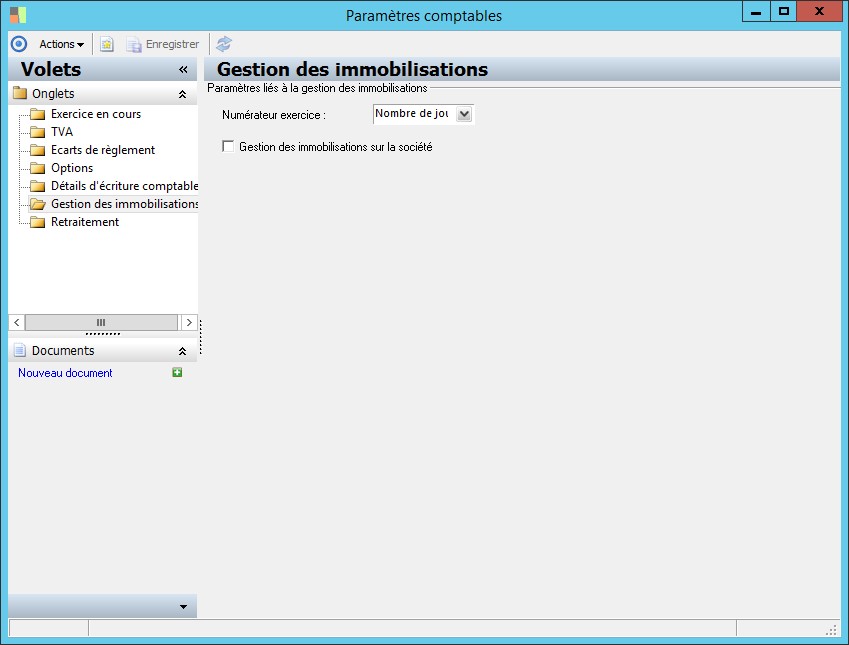This screenshot has height=645, width=849.
Task: Click the Enregistrer save button
Action: [x=163, y=44]
